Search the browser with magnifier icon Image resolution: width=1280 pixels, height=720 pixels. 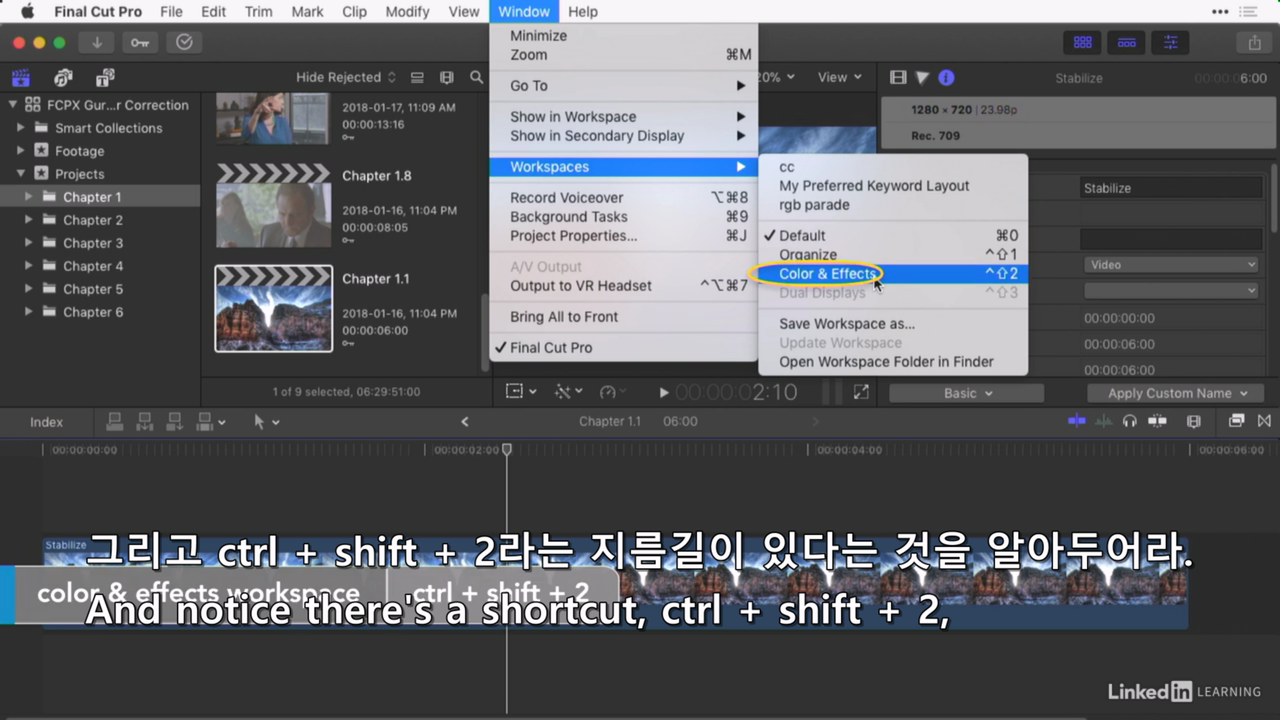pos(477,77)
